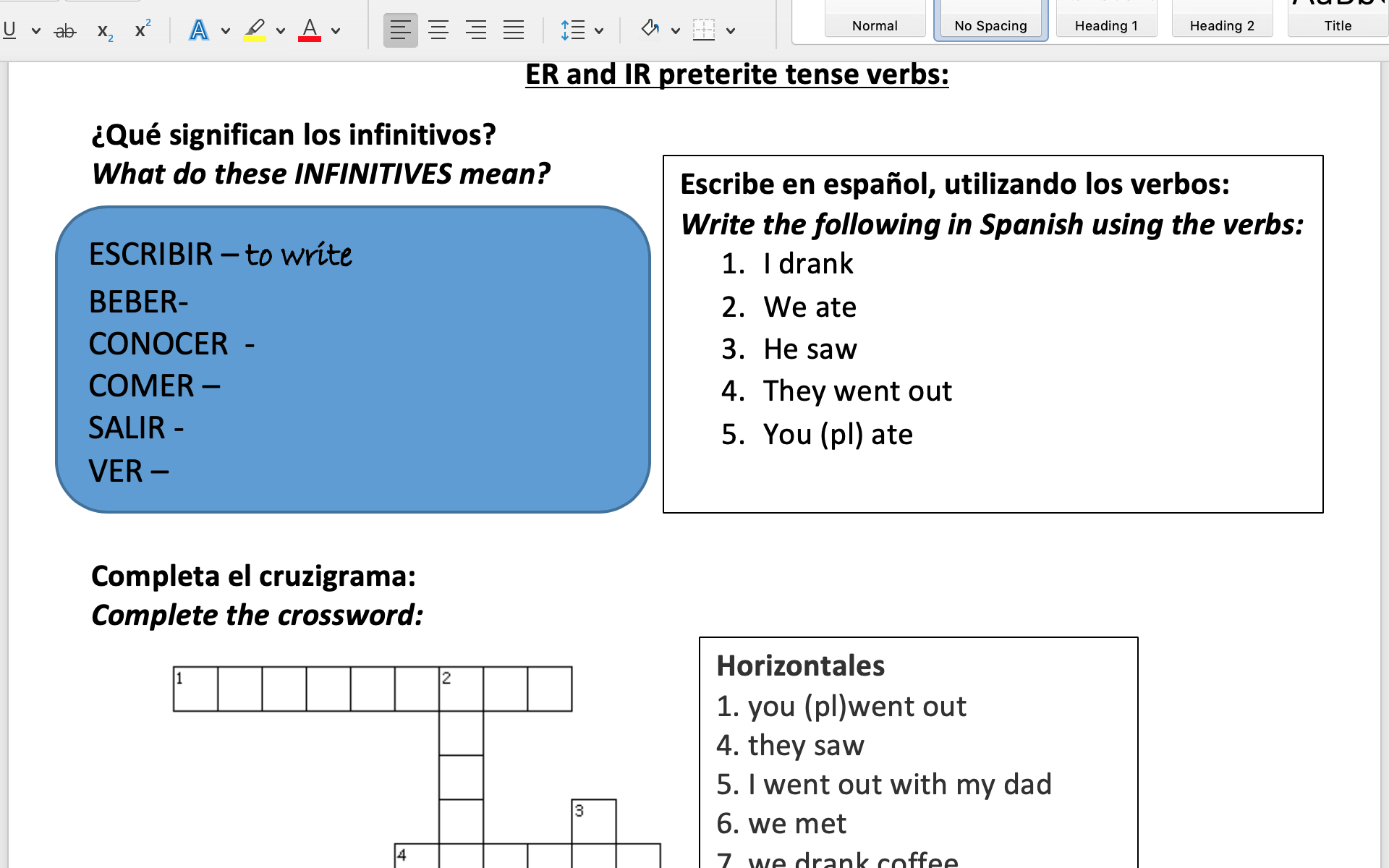Click list item '5. You (pl) ate'
Viewport: 1389px width, 868px height.
817,435
